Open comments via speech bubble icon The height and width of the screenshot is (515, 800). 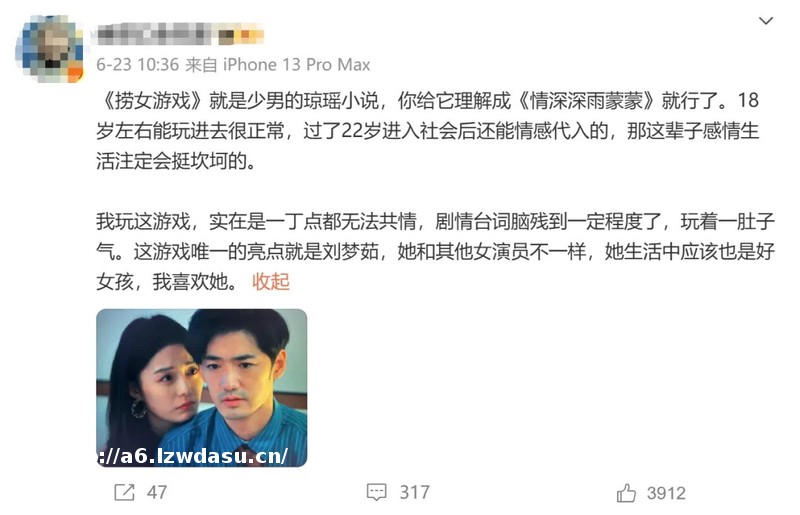point(377,492)
